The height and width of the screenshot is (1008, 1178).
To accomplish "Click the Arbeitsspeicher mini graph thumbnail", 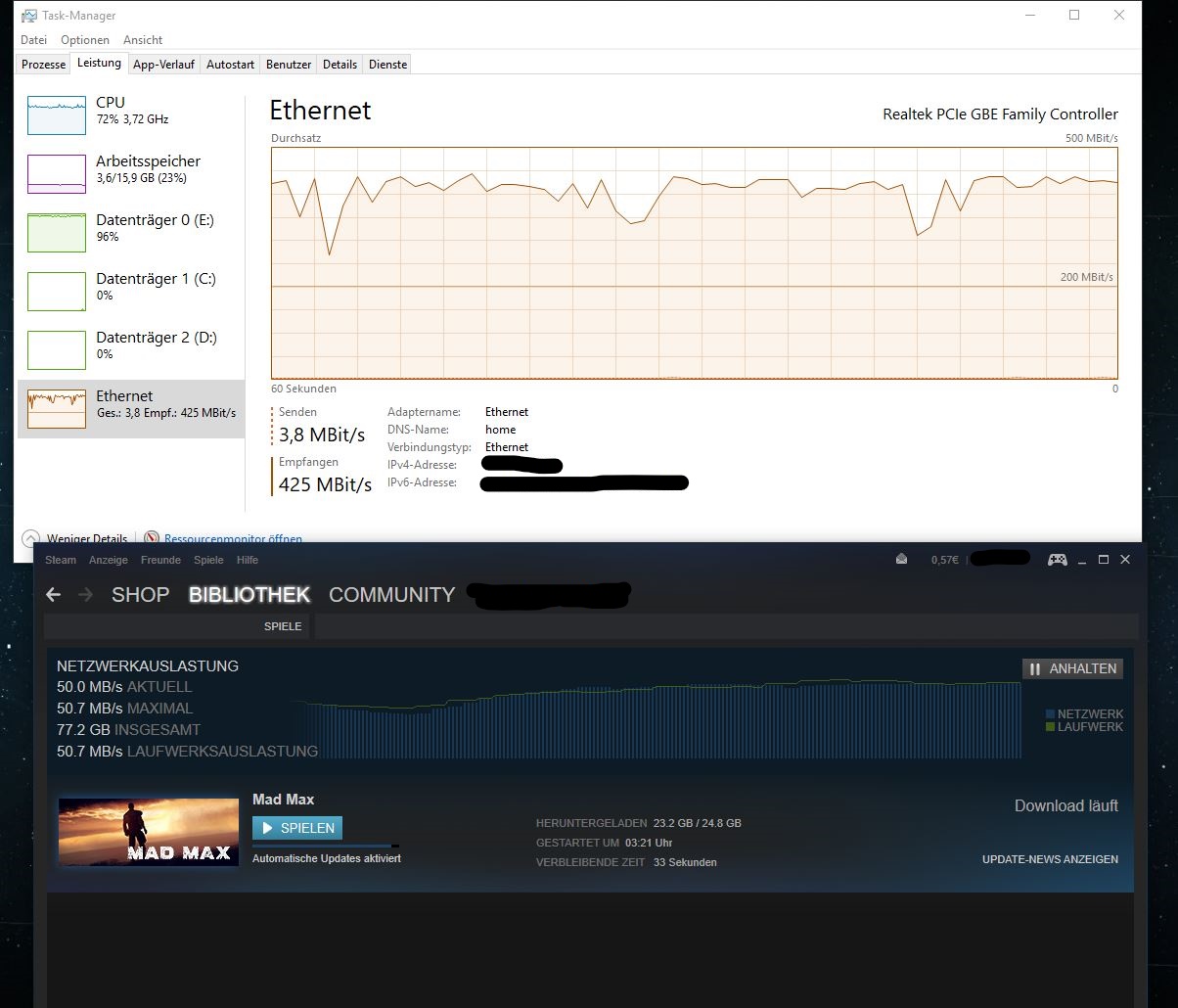I will (x=57, y=174).
